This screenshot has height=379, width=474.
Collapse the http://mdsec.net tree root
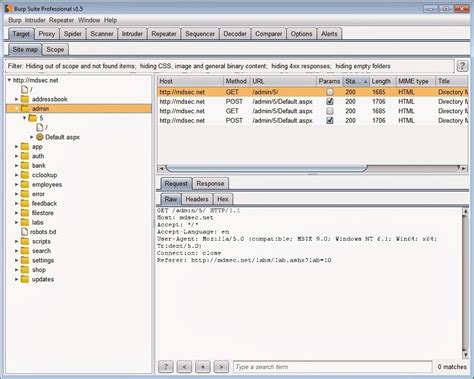coord(9,80)
